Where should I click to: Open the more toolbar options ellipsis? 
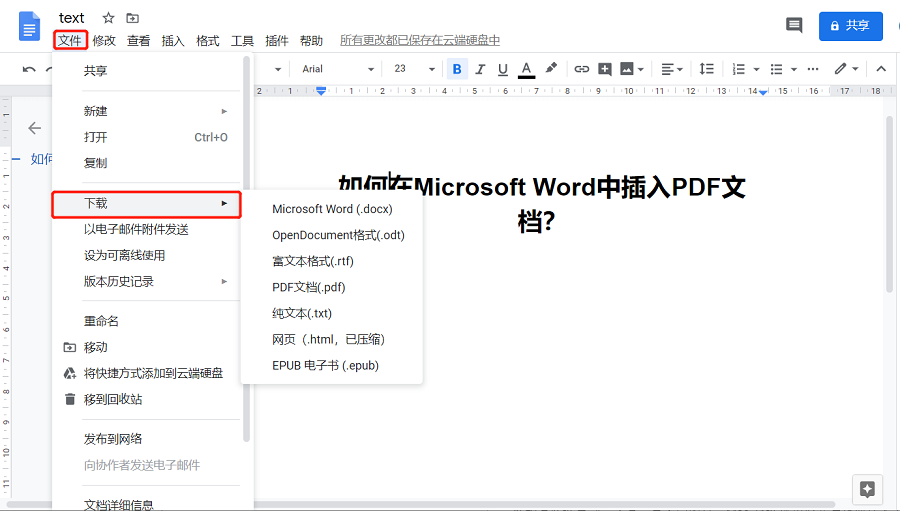(813, 69)
